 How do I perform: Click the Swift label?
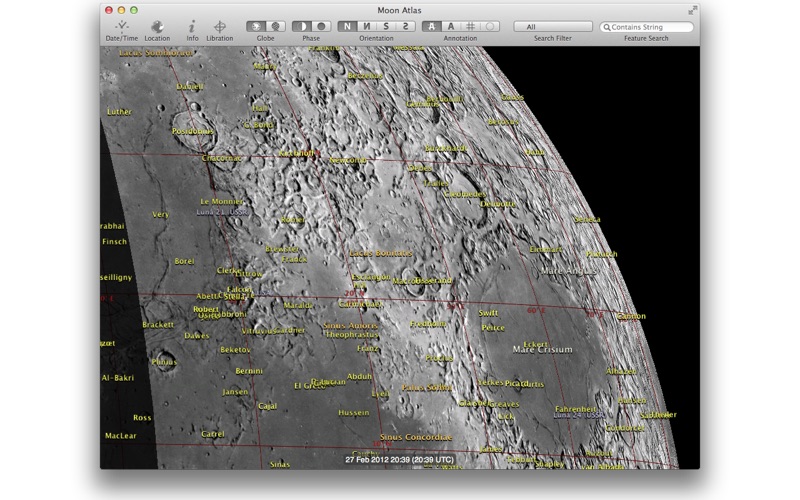(x=488, y=313)
